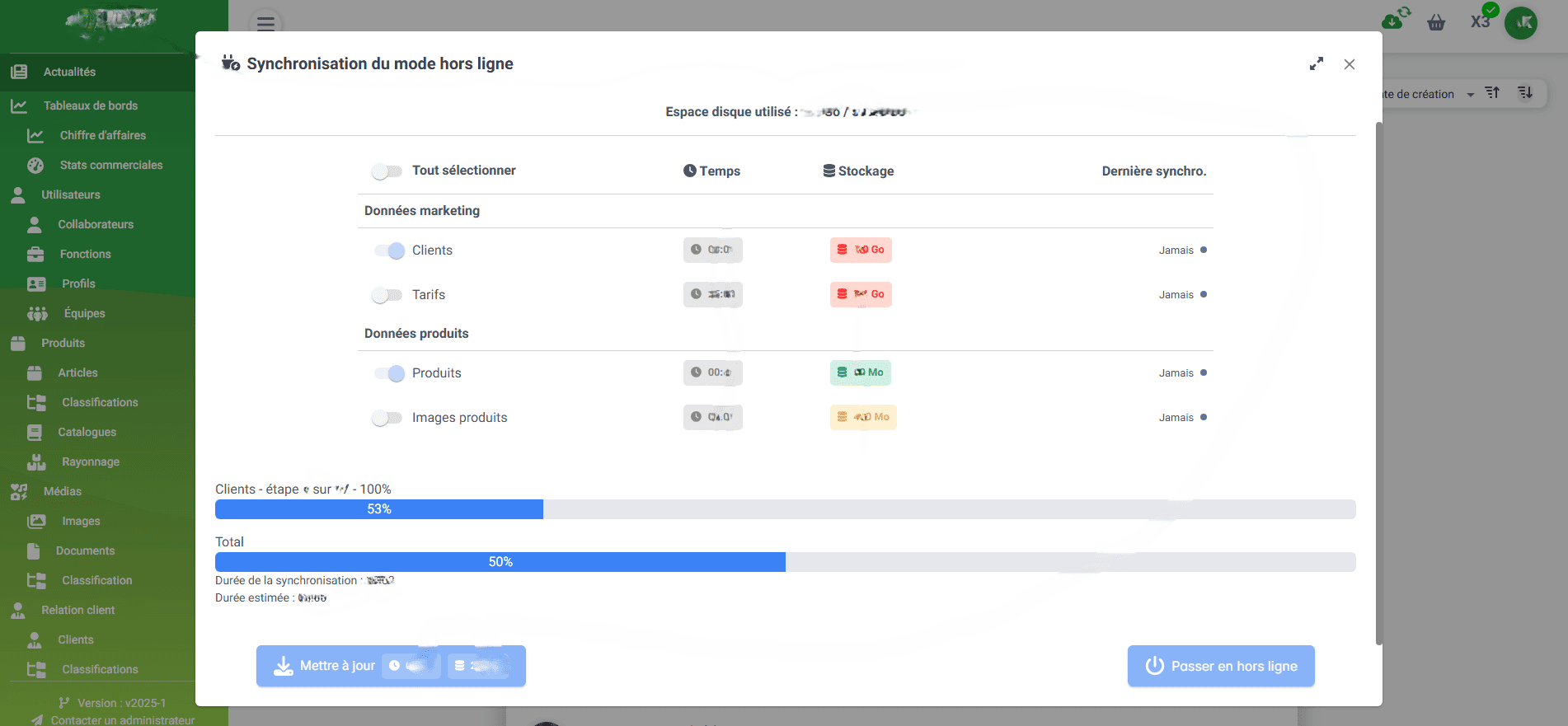Click the product Classifications tree icon
Screen dimensions: 1568x726
coord(36,402)
